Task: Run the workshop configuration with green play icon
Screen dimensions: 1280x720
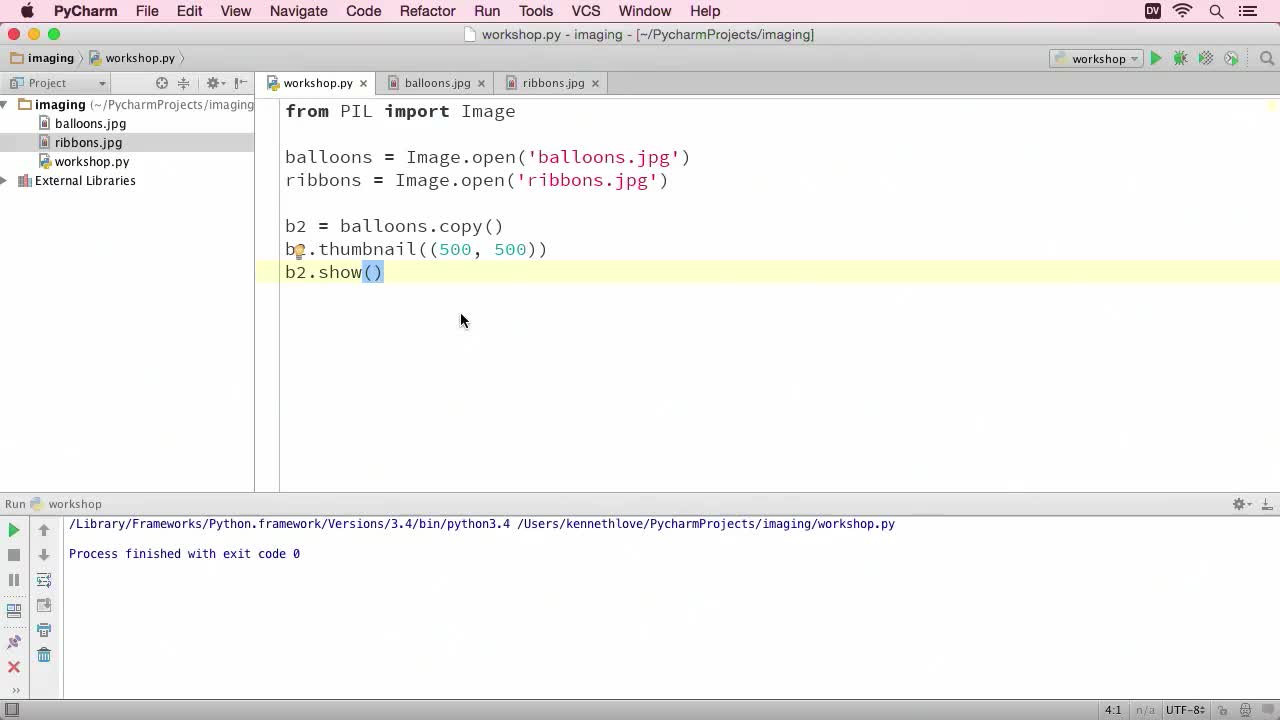Action: click(x=1155, y=58)
